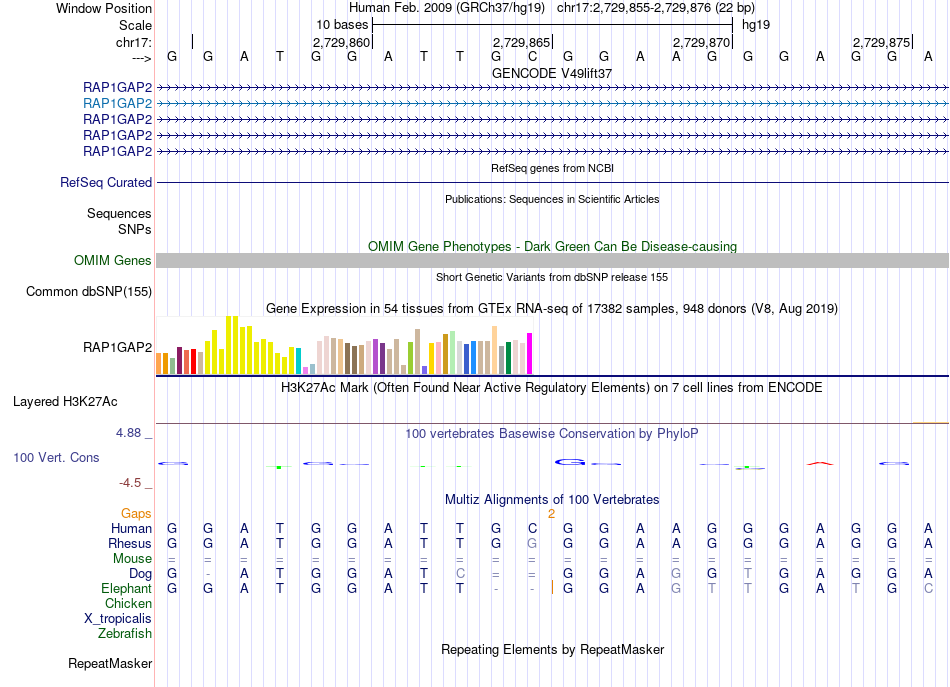Image resolution: width=950 pixels, height=687 pixels.
Task: Click the 100 Vert. Cons track label
Action: (x=56, y=457)
